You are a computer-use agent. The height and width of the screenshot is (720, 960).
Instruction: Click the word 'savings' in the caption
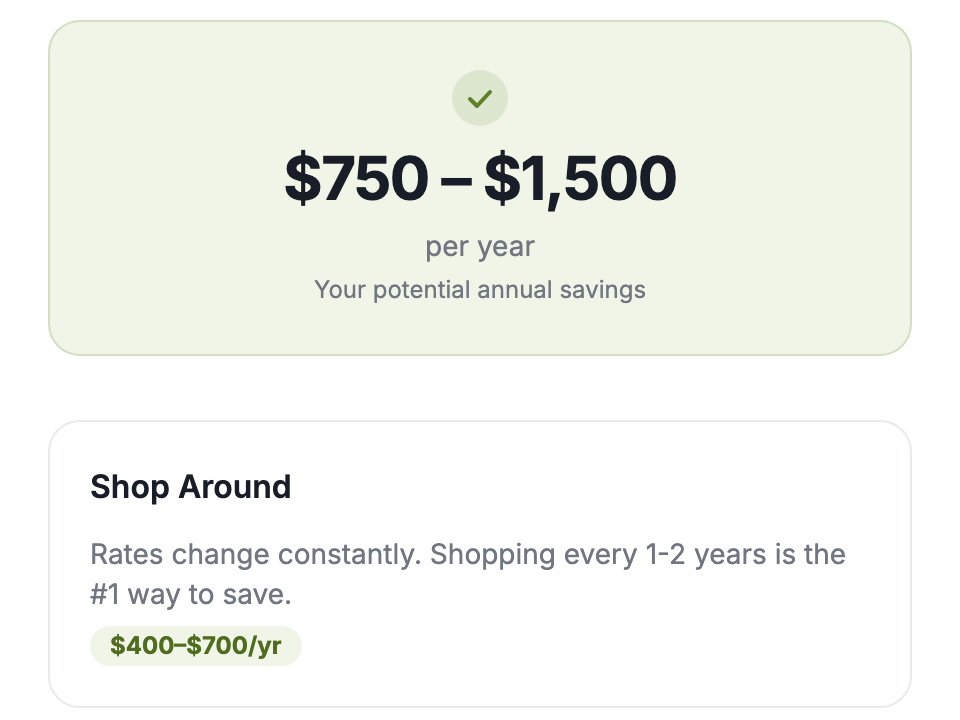[x=602, y=291]
